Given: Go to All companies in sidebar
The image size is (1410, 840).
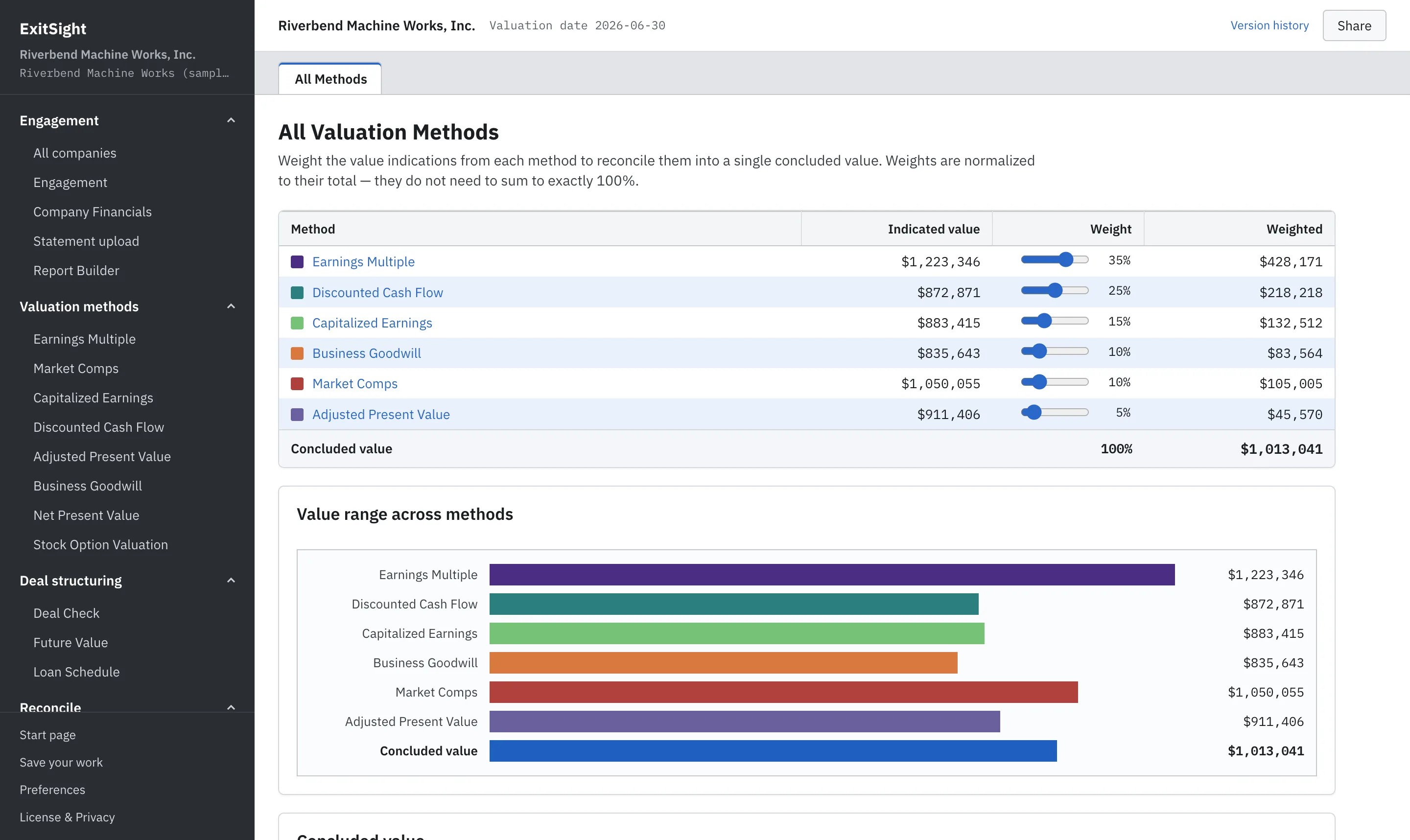Looking at the screenshot, I should click(x=75, y=153).
